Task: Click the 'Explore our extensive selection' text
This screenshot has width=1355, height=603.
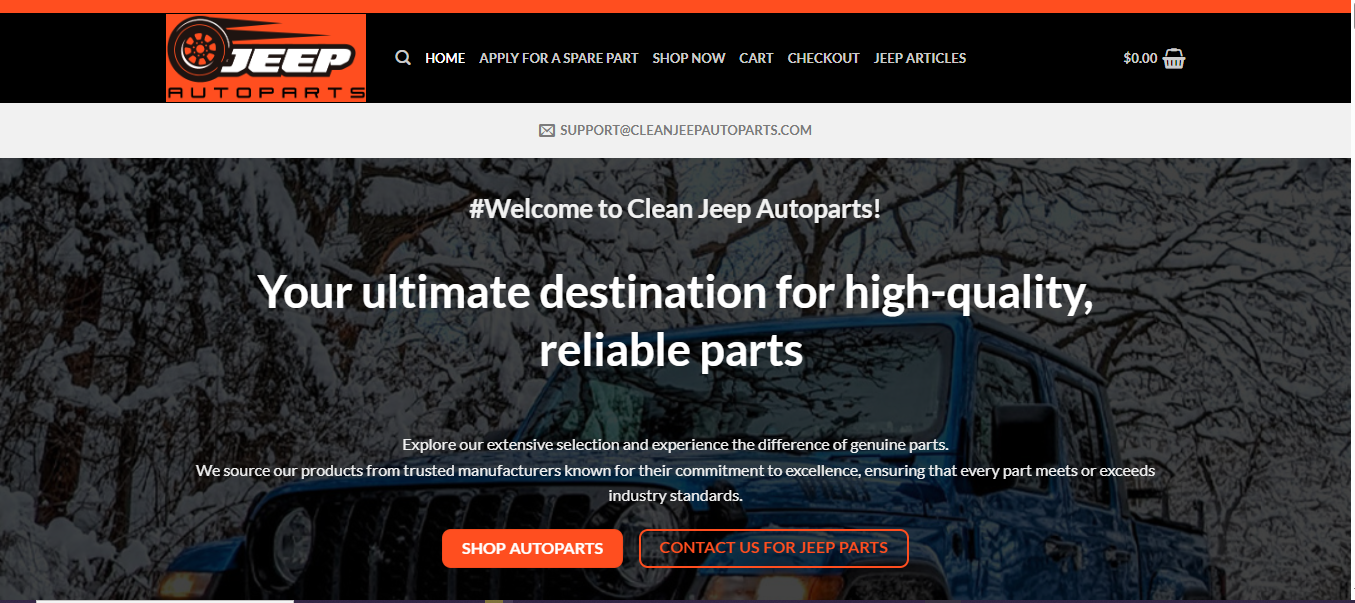Action: coord(675,444)
